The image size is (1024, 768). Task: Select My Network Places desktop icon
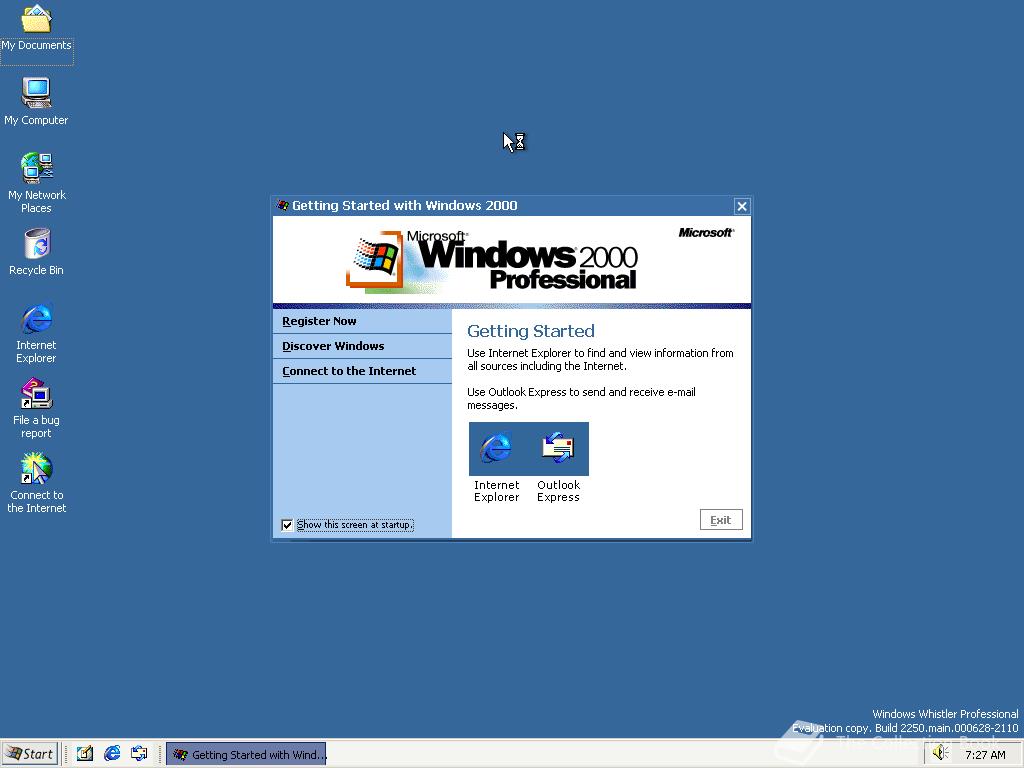[36, 182]
